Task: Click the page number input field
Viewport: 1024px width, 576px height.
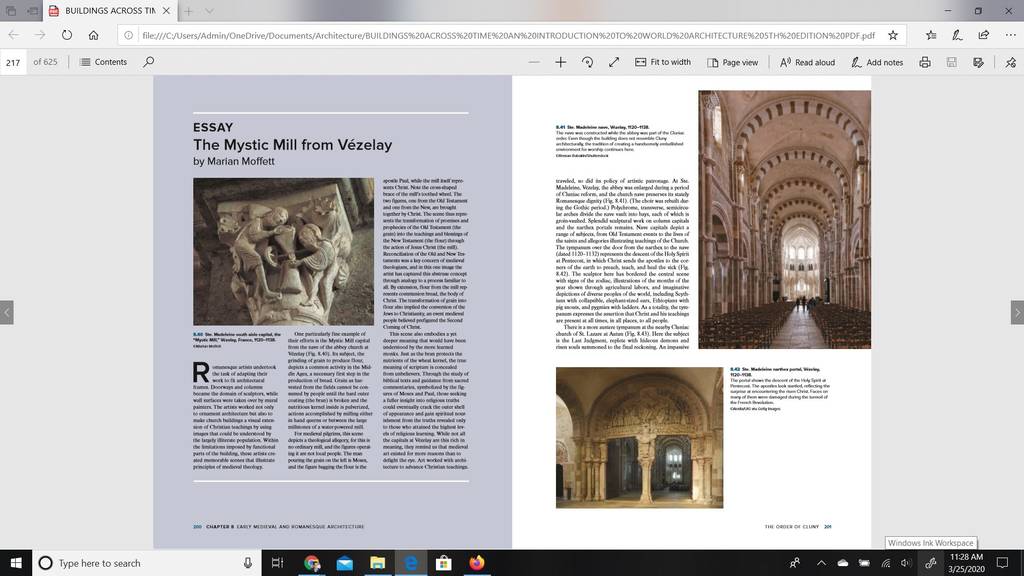Action: 13,62
